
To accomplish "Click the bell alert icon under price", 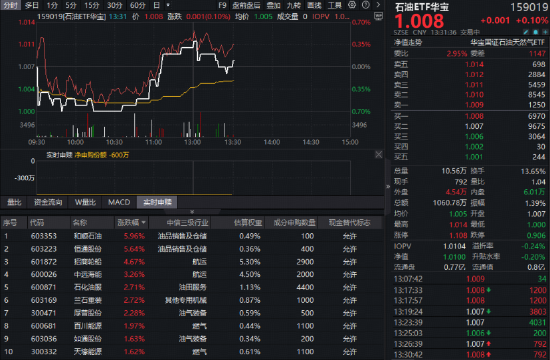I will (535, 32).
